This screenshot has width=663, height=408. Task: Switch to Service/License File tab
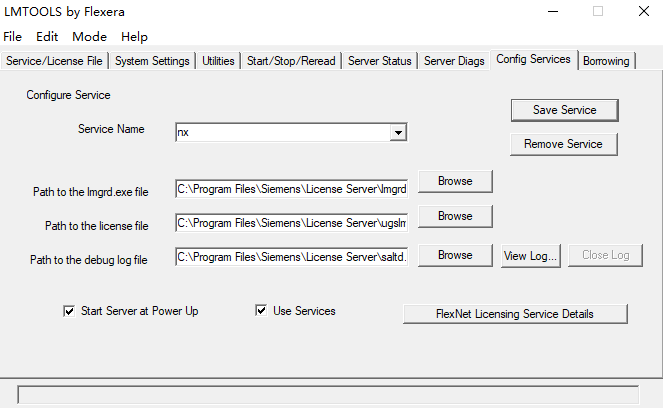point(54,61)
